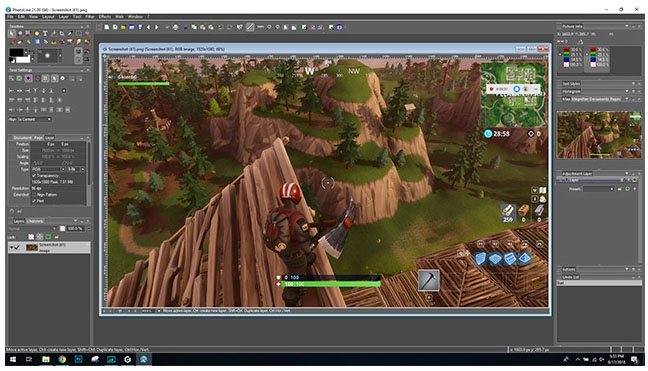Viewport: 648px width, 371px height.
Task: Select the Text tool in the toolbox
Action: (x=45, y=33)
